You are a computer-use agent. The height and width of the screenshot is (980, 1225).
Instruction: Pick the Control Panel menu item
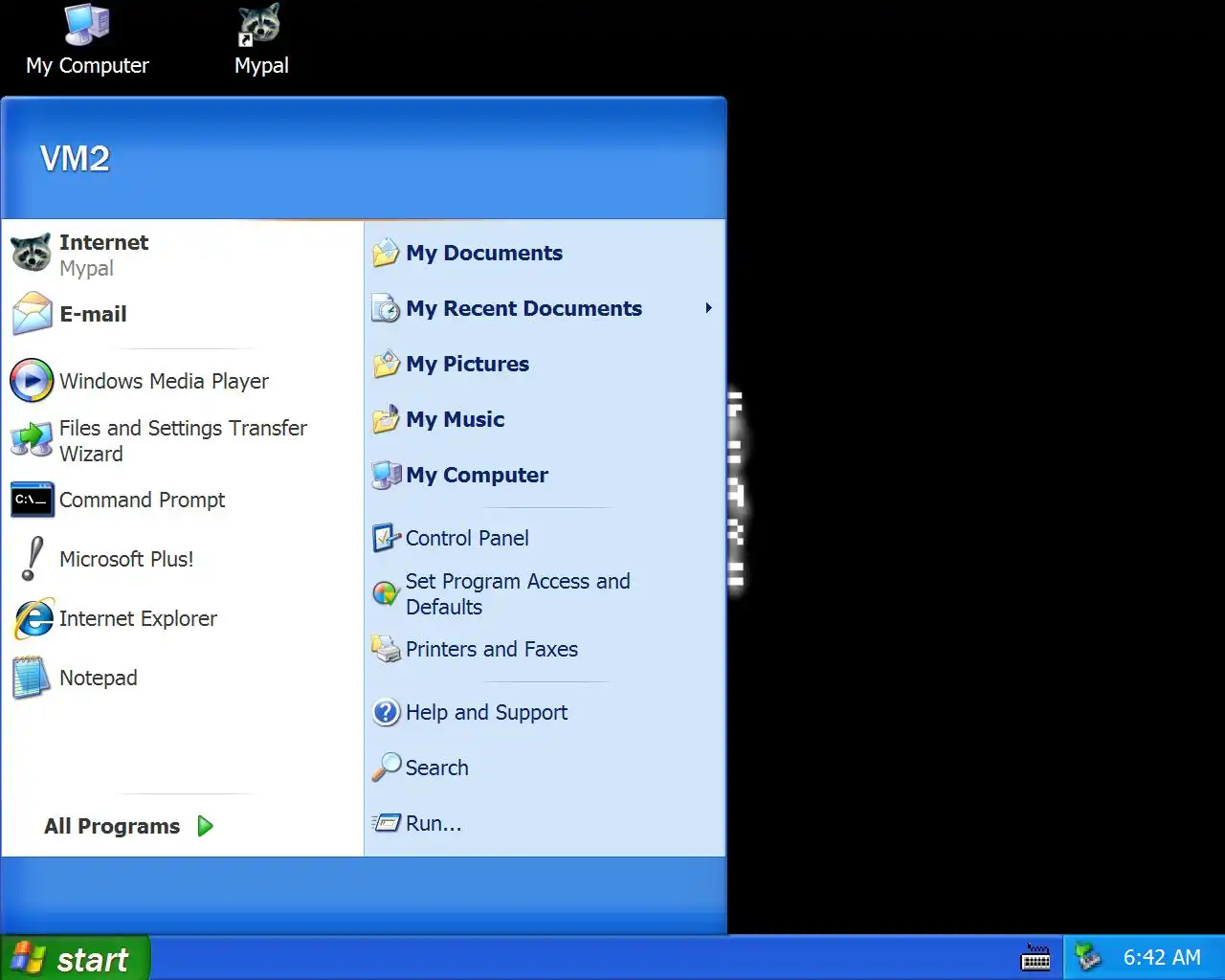click(x=545, y=538)
